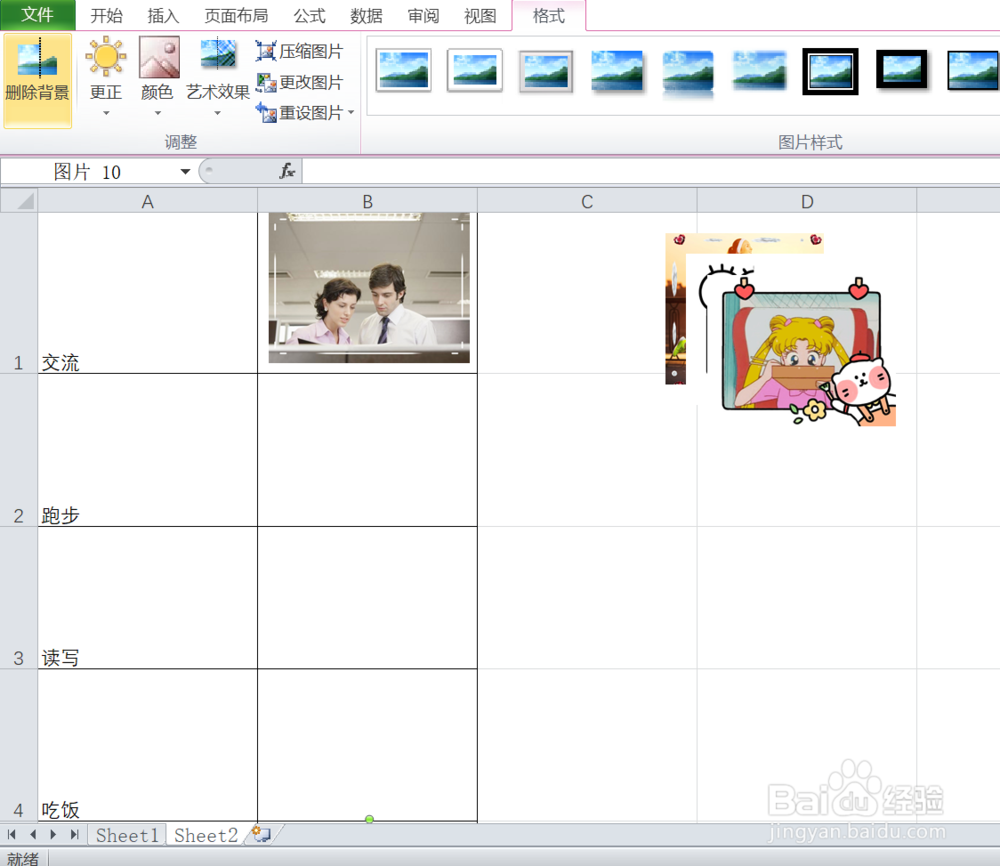Switch to the 页面布局 tab
This screenshot has height=866, width=1000.
coord(236,16)
